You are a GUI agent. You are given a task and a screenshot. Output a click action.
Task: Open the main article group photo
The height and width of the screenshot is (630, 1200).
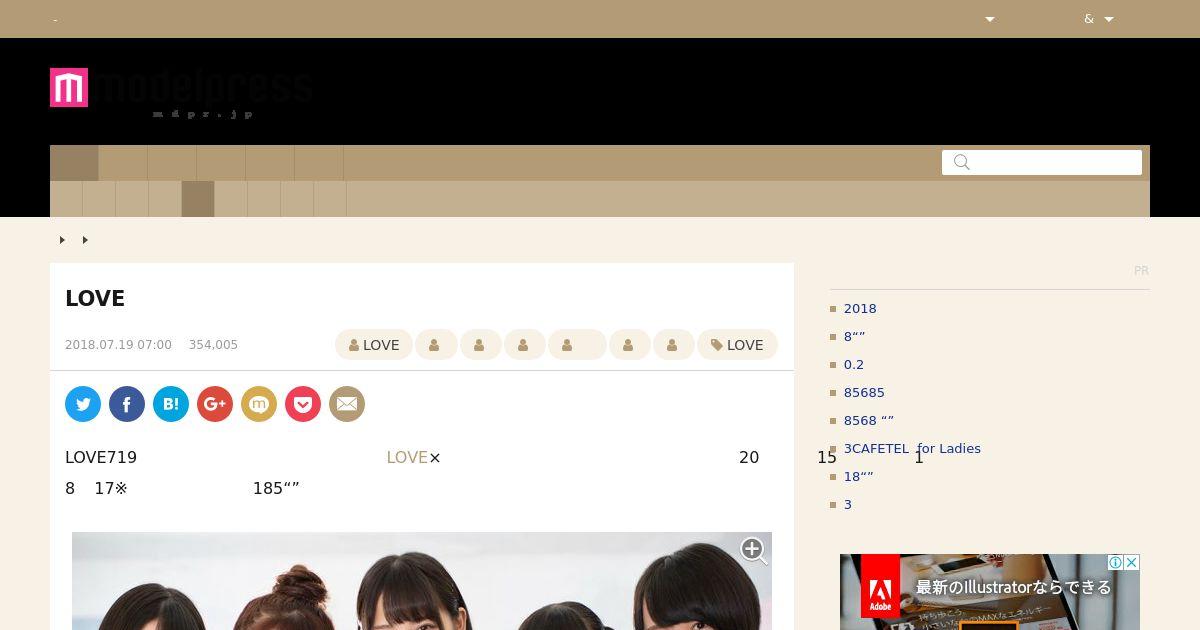(422, 581)
